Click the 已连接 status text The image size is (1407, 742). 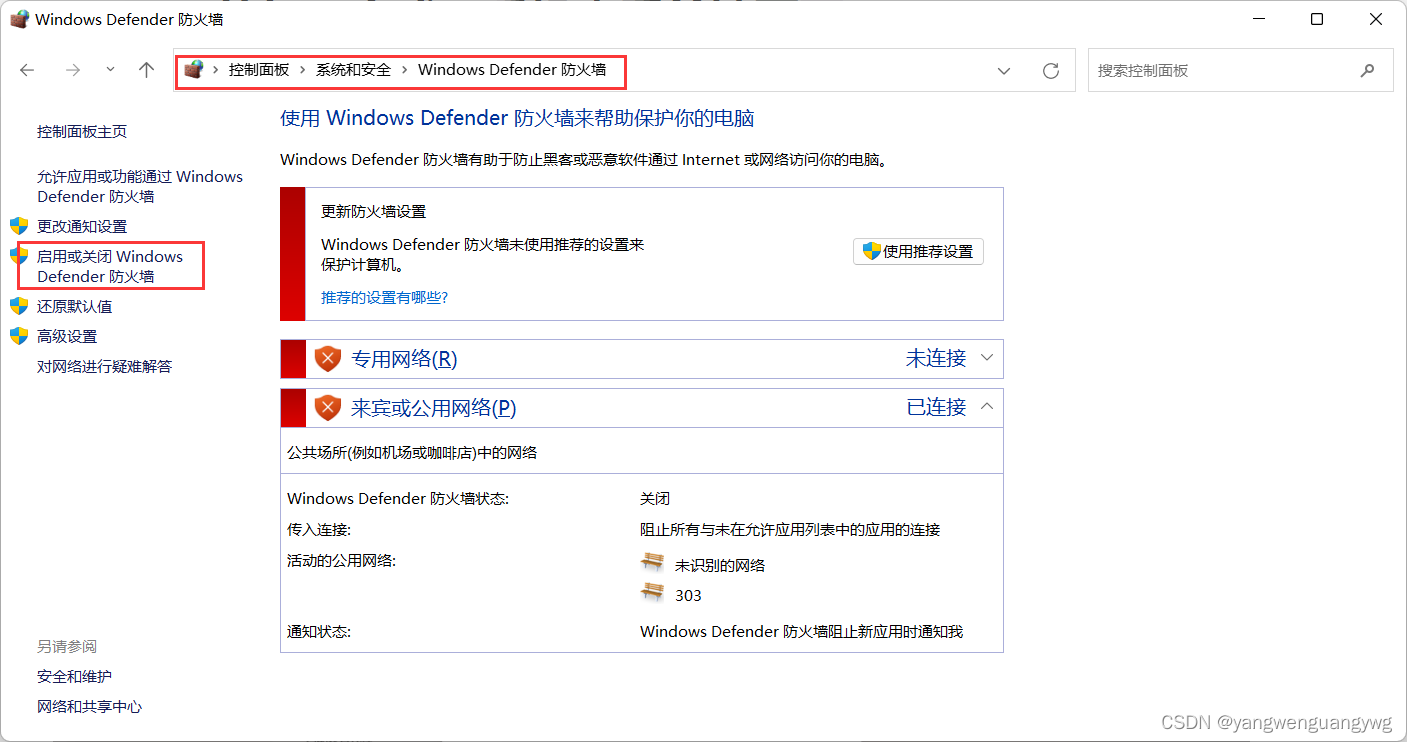click(936, 407)
